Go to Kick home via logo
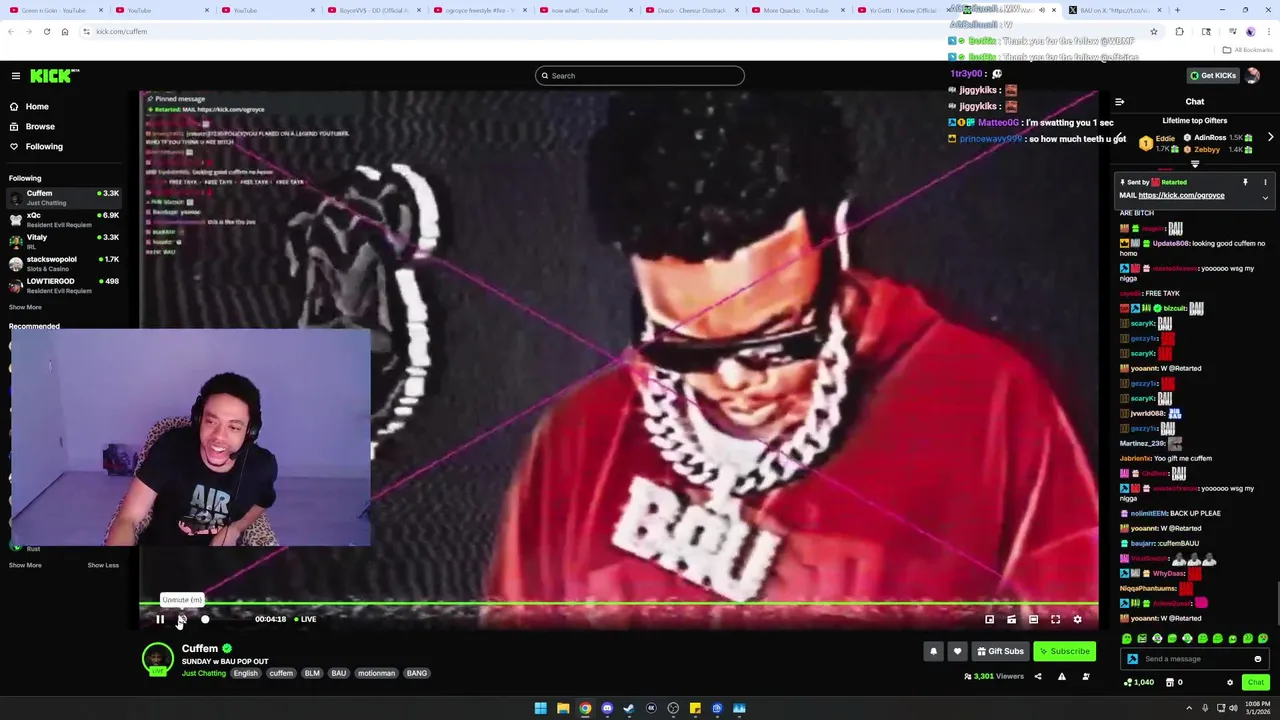1280x720 pixels. (54, 76)
